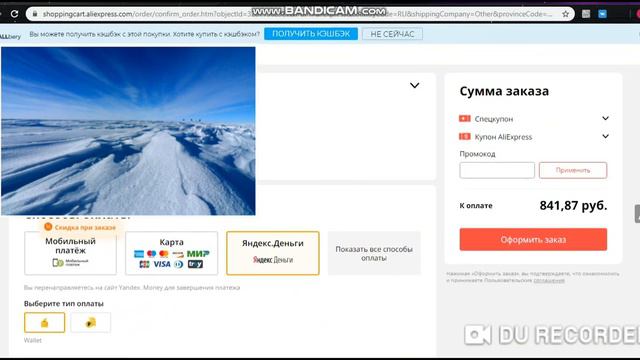
Task: Place order with Оформить заказ button
Action: (533, 239)
